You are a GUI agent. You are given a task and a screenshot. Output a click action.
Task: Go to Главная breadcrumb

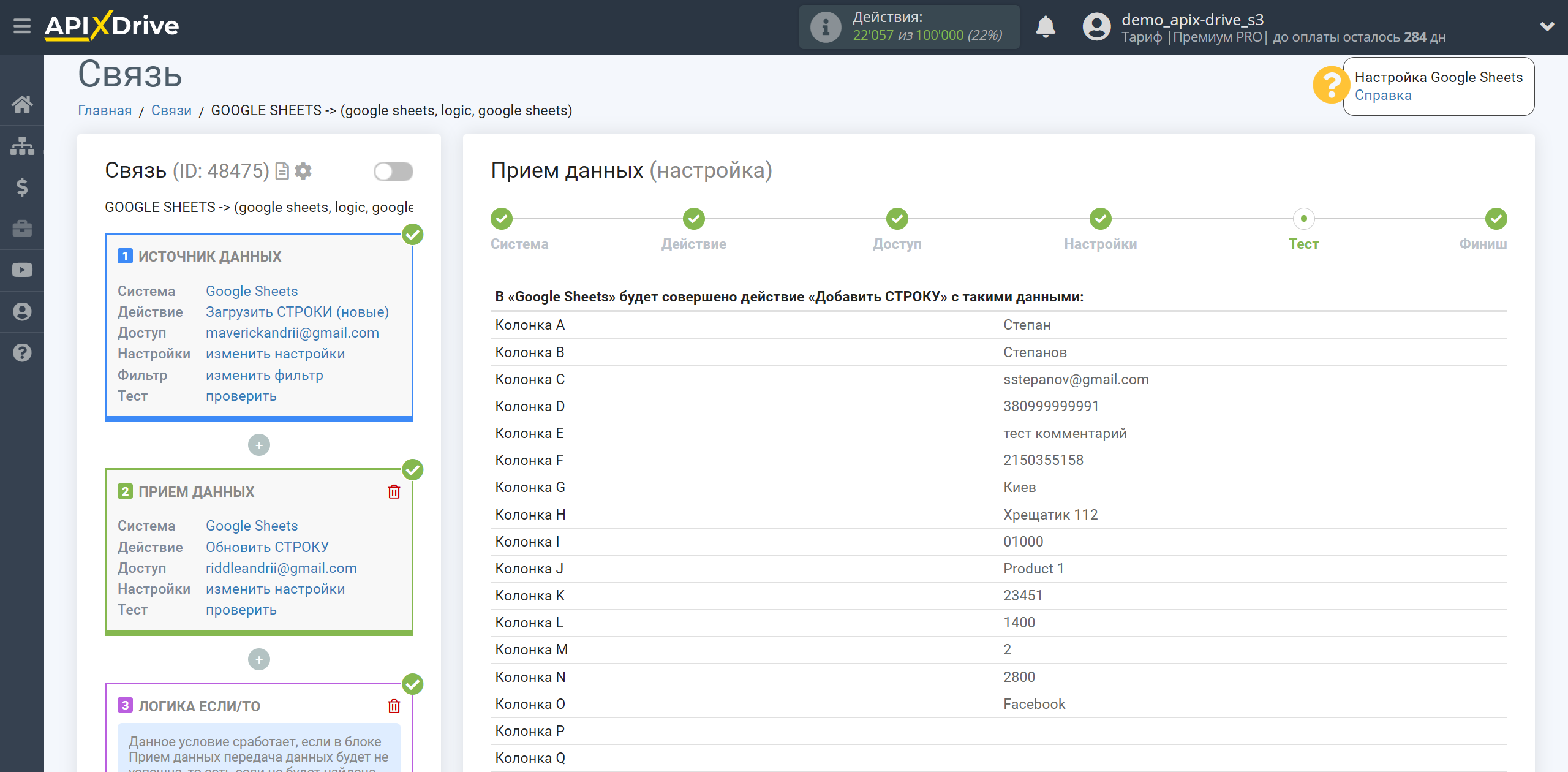[x=105, y=110]
